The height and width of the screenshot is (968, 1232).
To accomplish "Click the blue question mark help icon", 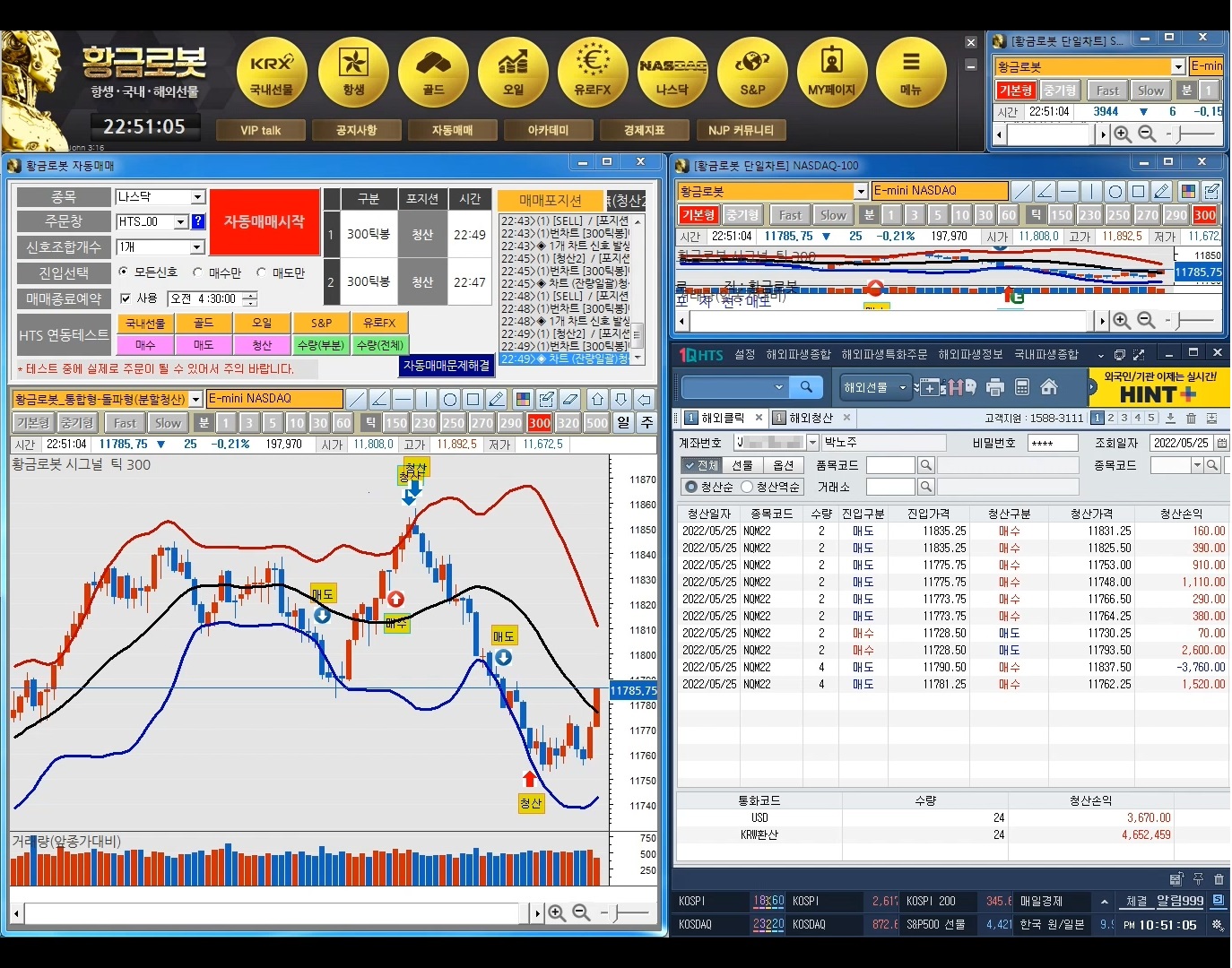I will tap(198, 221).
